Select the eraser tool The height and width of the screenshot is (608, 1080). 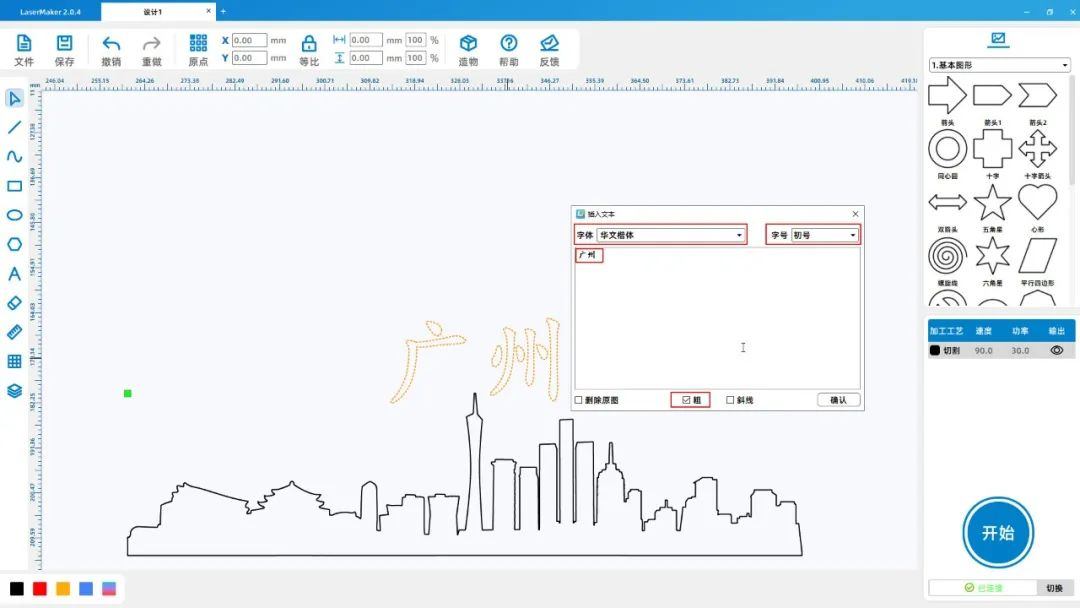point(14,302)
